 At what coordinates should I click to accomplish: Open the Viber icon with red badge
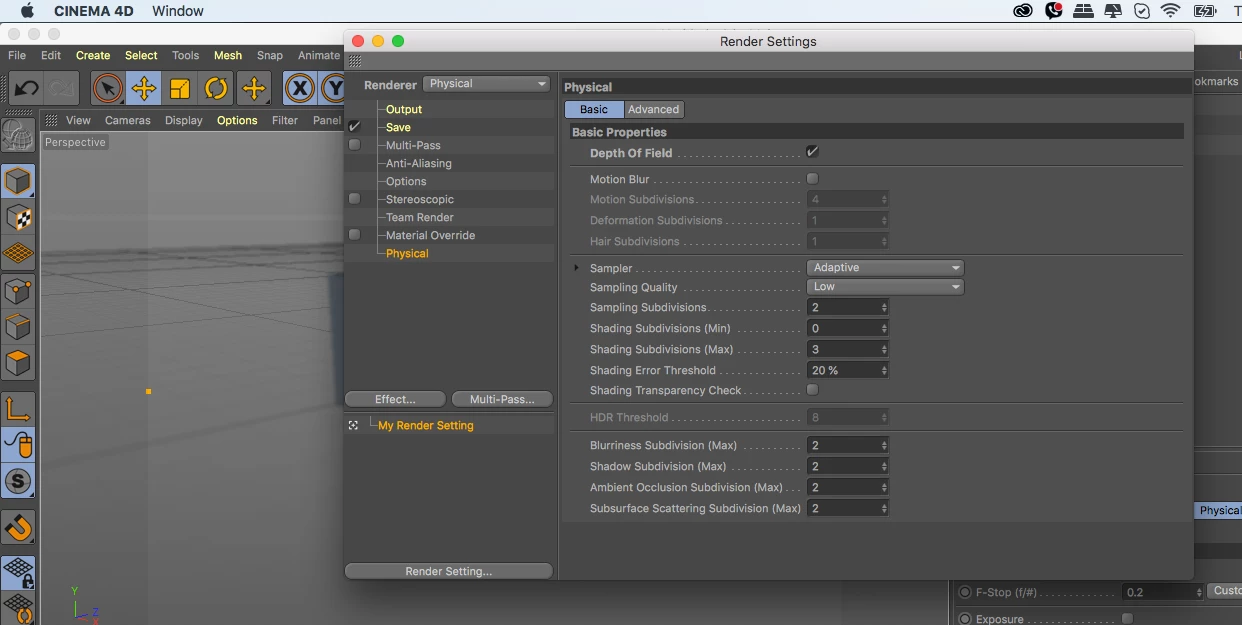1054,11
